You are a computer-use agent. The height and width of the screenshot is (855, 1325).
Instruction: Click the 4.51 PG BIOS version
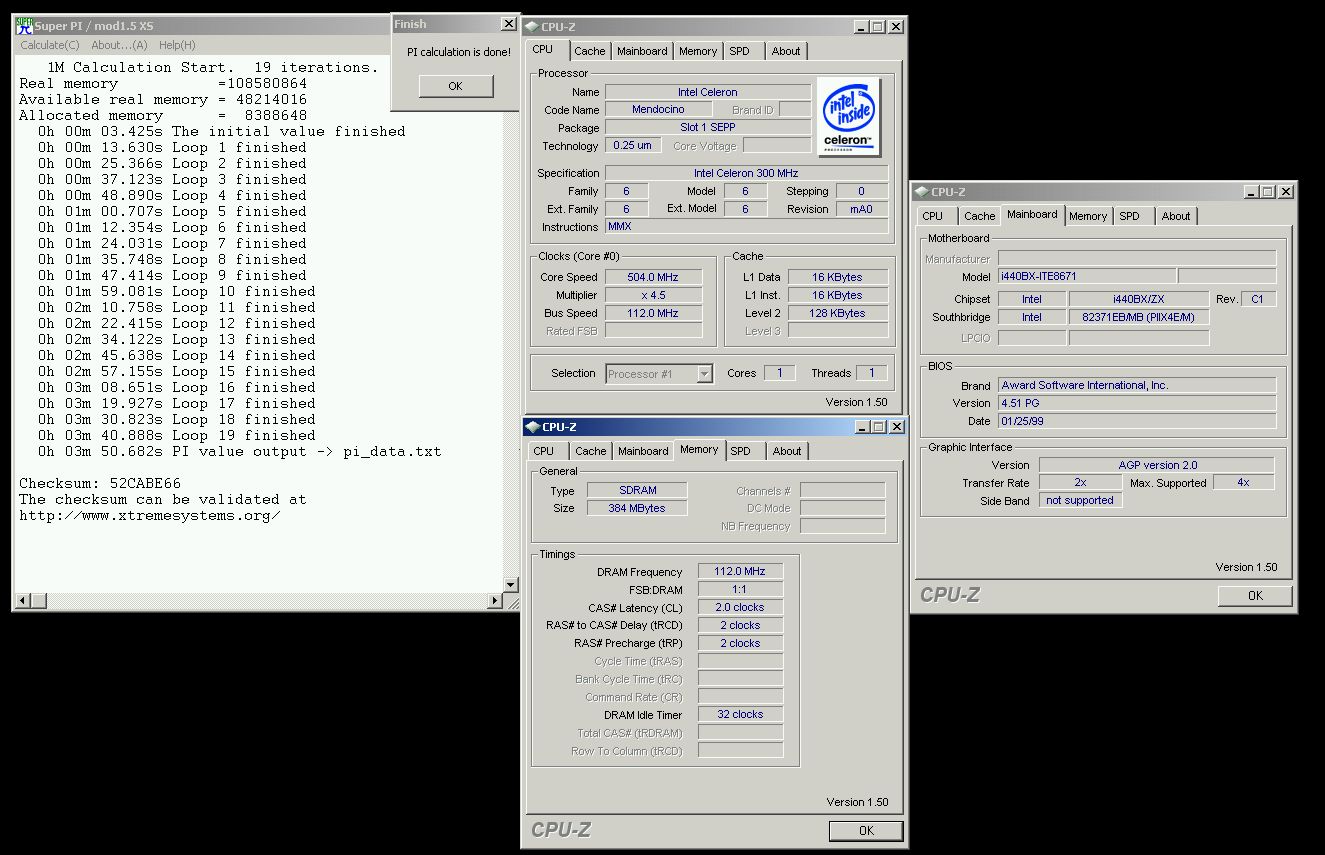point(1137,403)
